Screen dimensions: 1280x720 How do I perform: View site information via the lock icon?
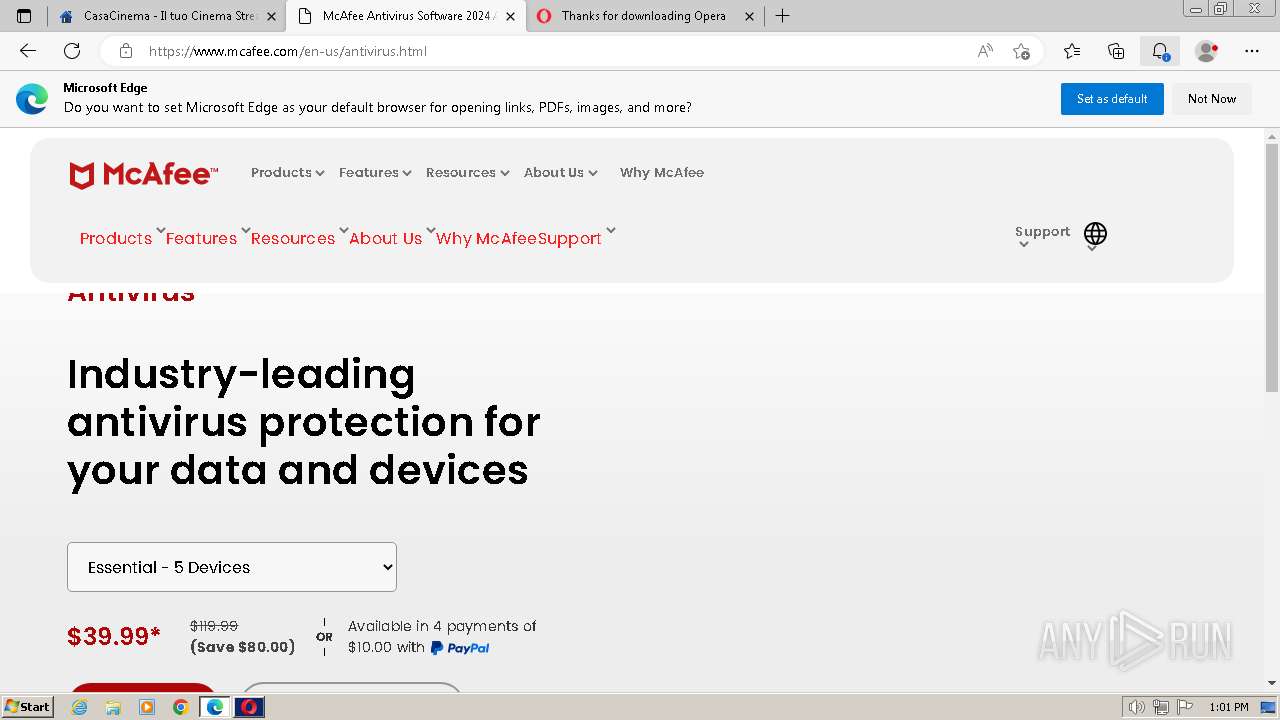coord(125,51)
